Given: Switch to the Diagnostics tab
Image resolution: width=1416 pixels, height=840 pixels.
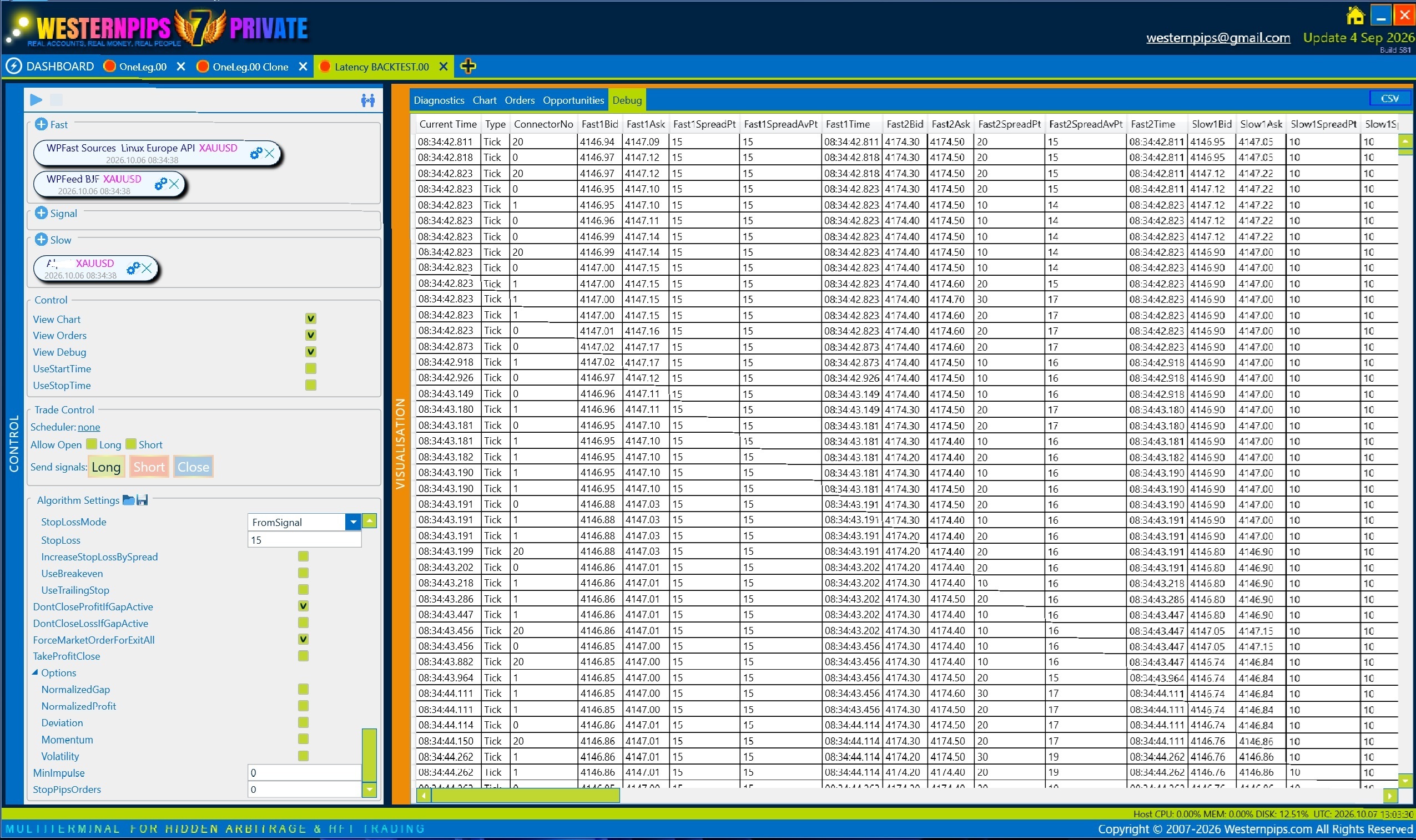Looking at the screenshot, I should coord(439,100).
